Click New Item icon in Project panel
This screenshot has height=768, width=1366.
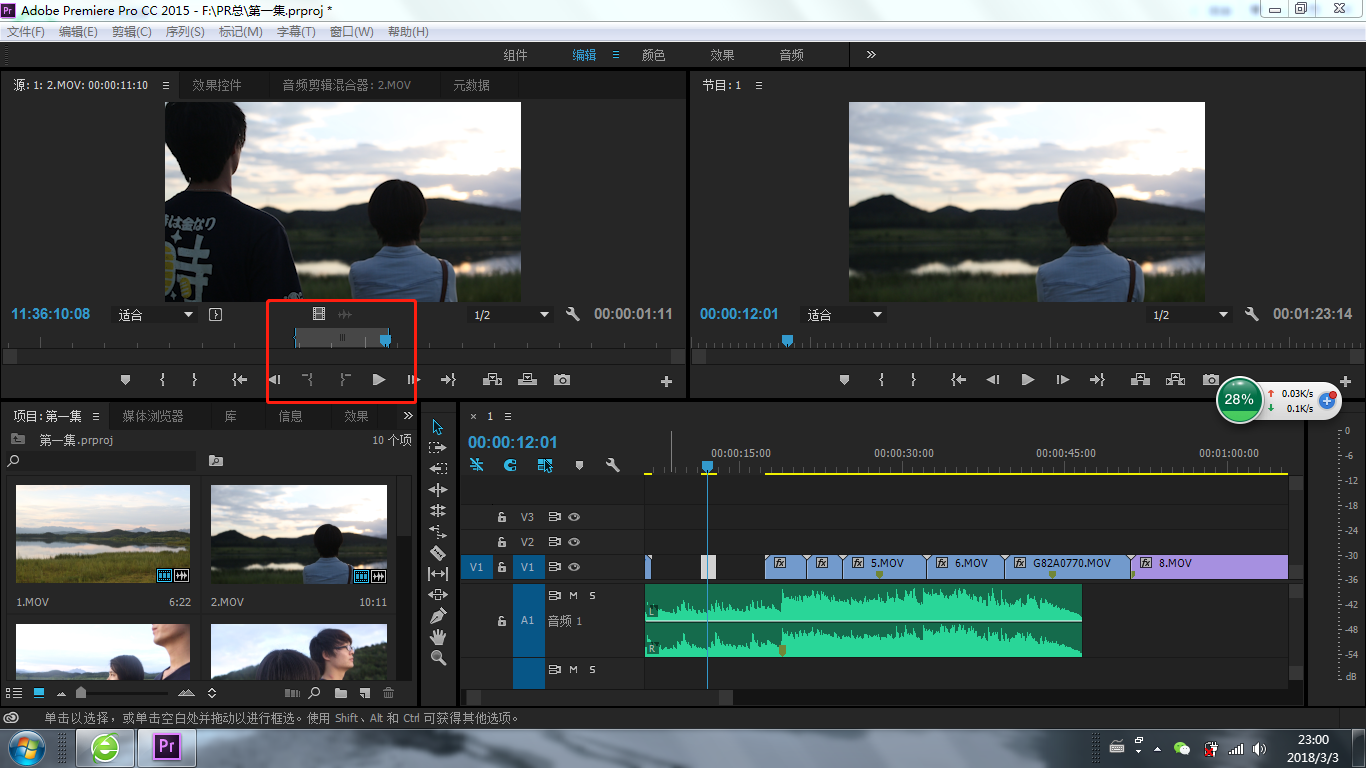(365, 693)
